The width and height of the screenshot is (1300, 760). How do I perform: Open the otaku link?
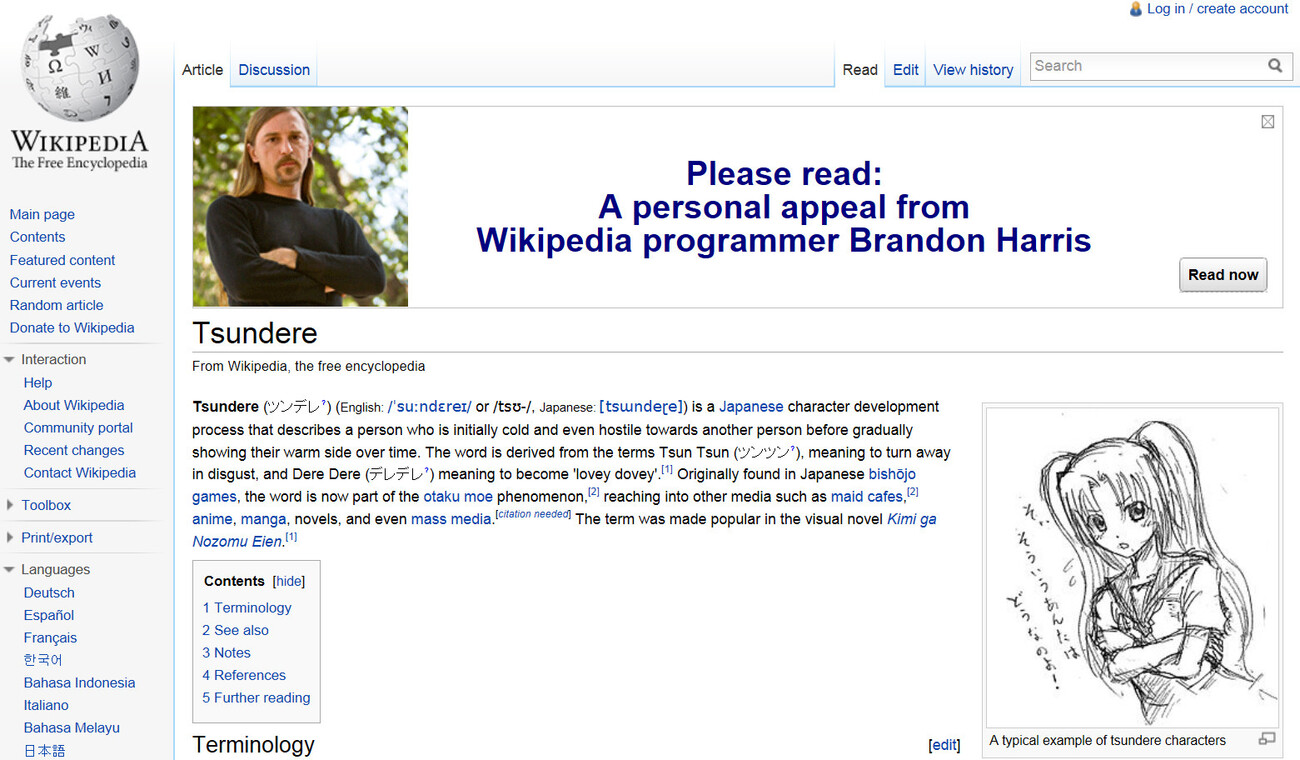point(441,497)
